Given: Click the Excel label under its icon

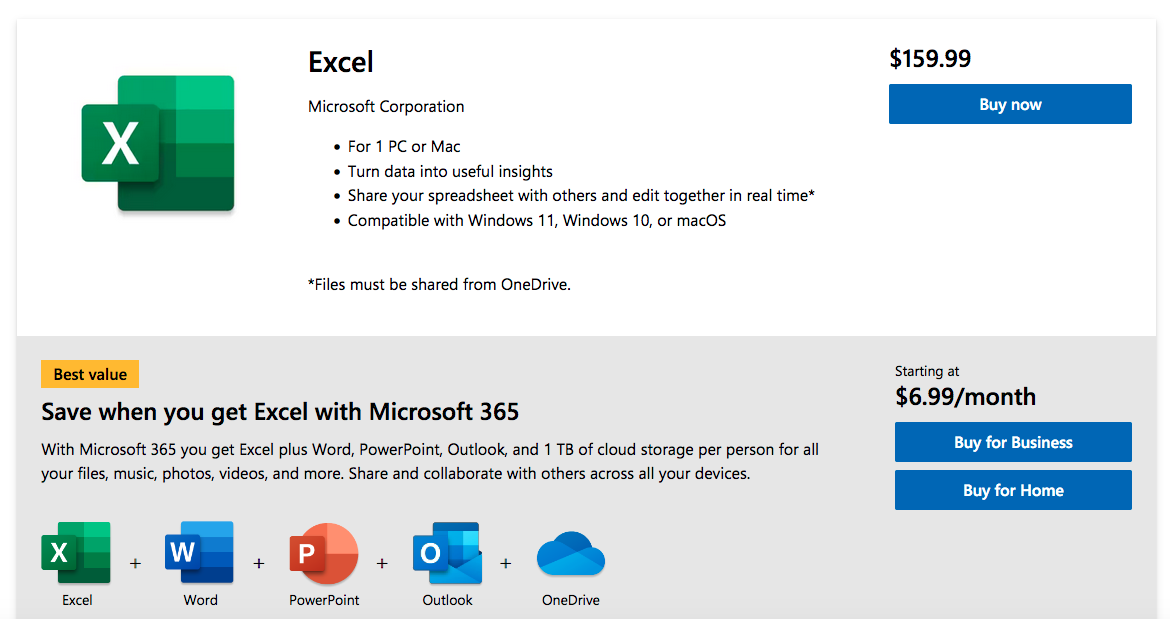Looking at the screenshot, I should pos(77,600).
